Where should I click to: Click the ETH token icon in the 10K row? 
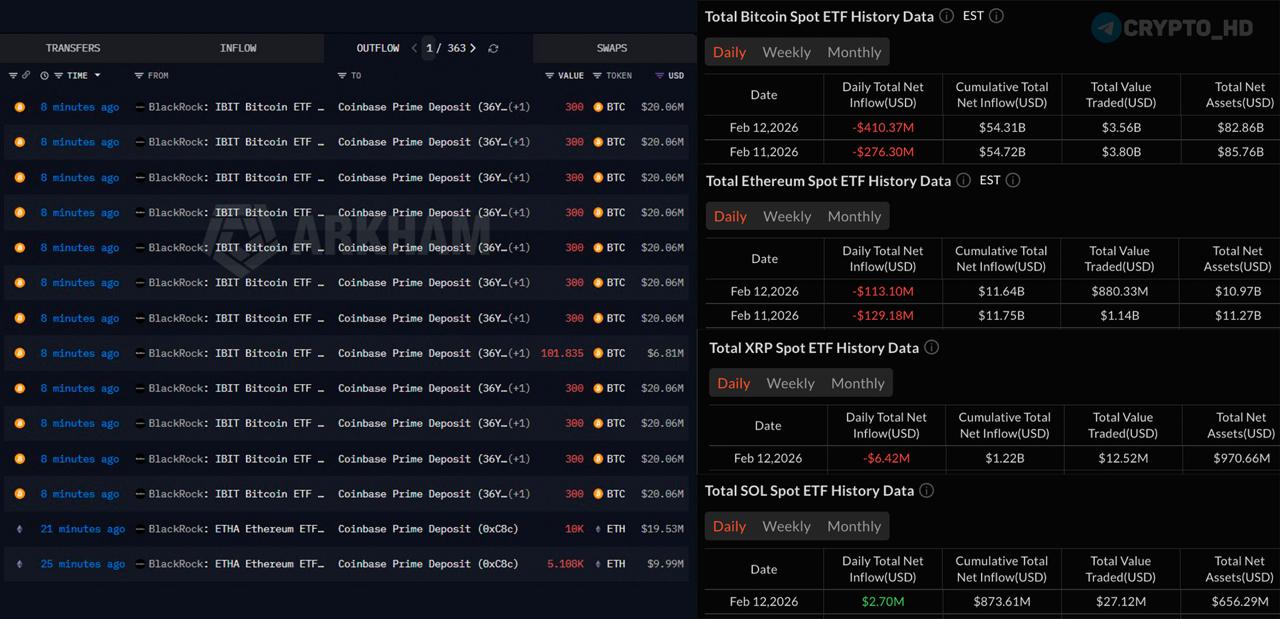click(x=598, y=529)
